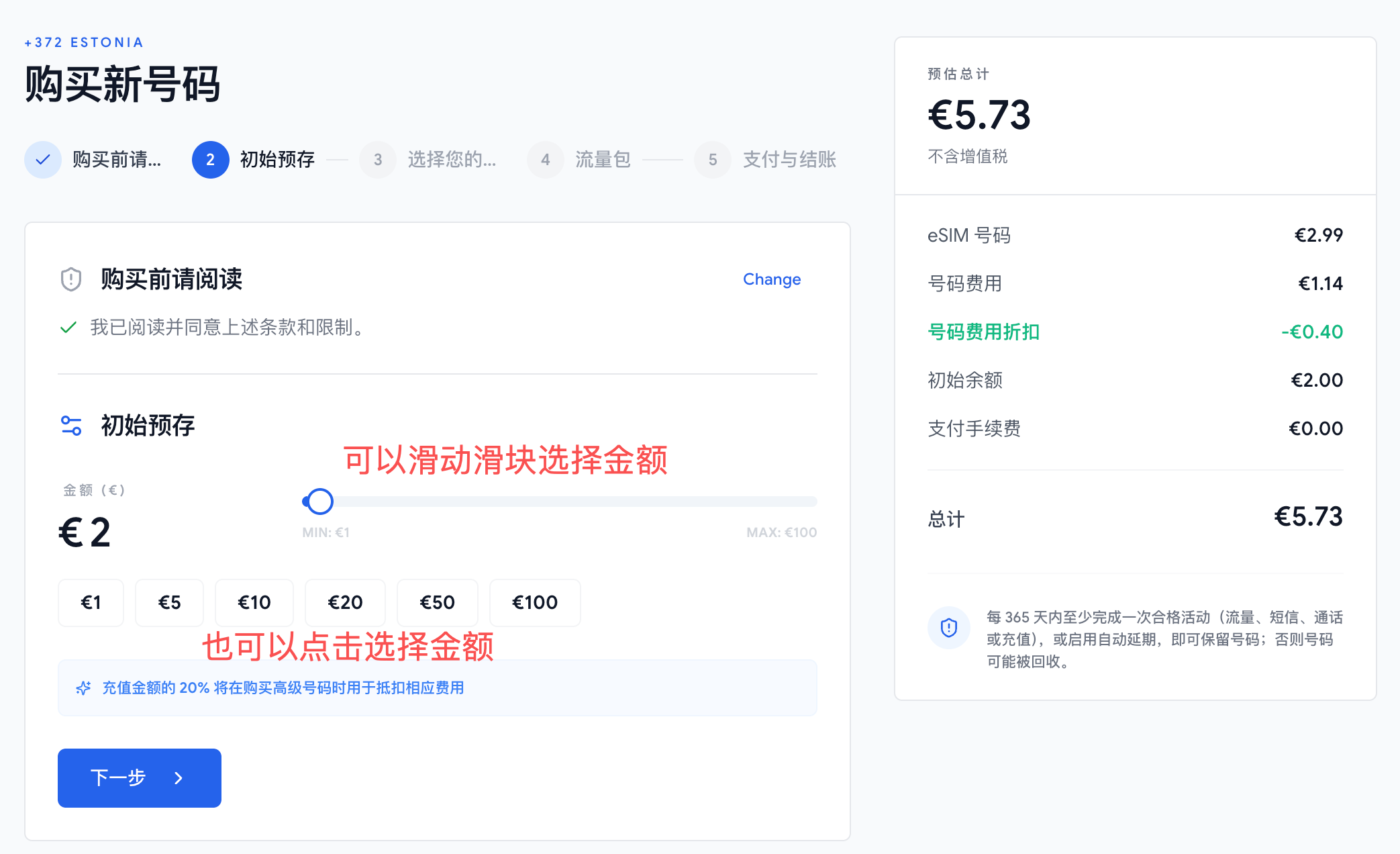Screen dimensions: 1400x854
Task: Click the €2.99 eSIM price
Action: [x=1318, y=236]
